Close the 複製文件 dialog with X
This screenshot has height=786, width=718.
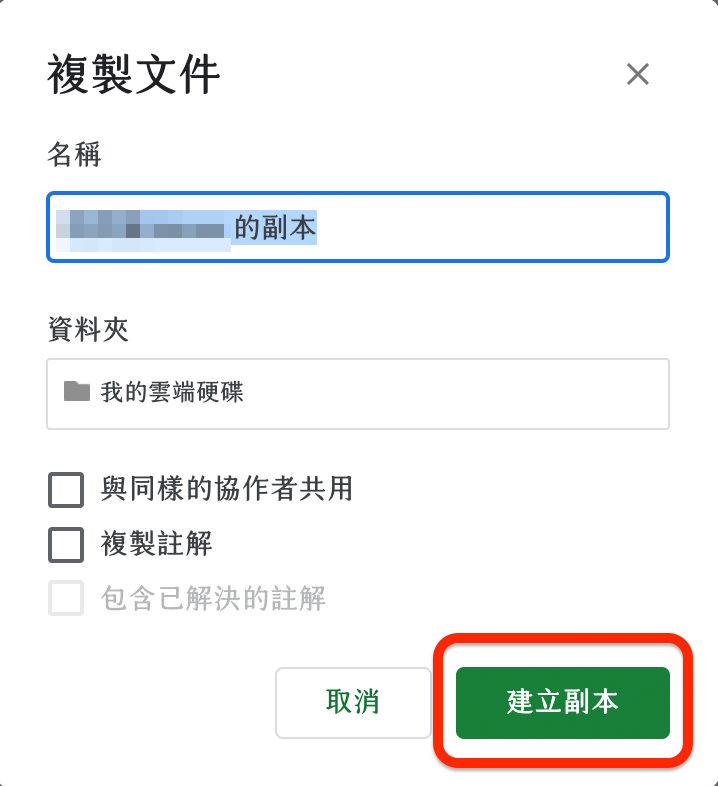637,74
